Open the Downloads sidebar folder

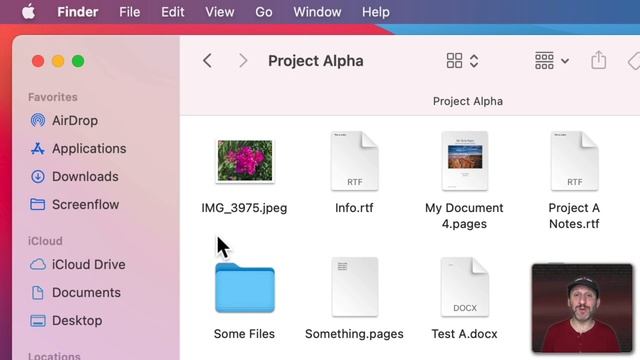74,176
